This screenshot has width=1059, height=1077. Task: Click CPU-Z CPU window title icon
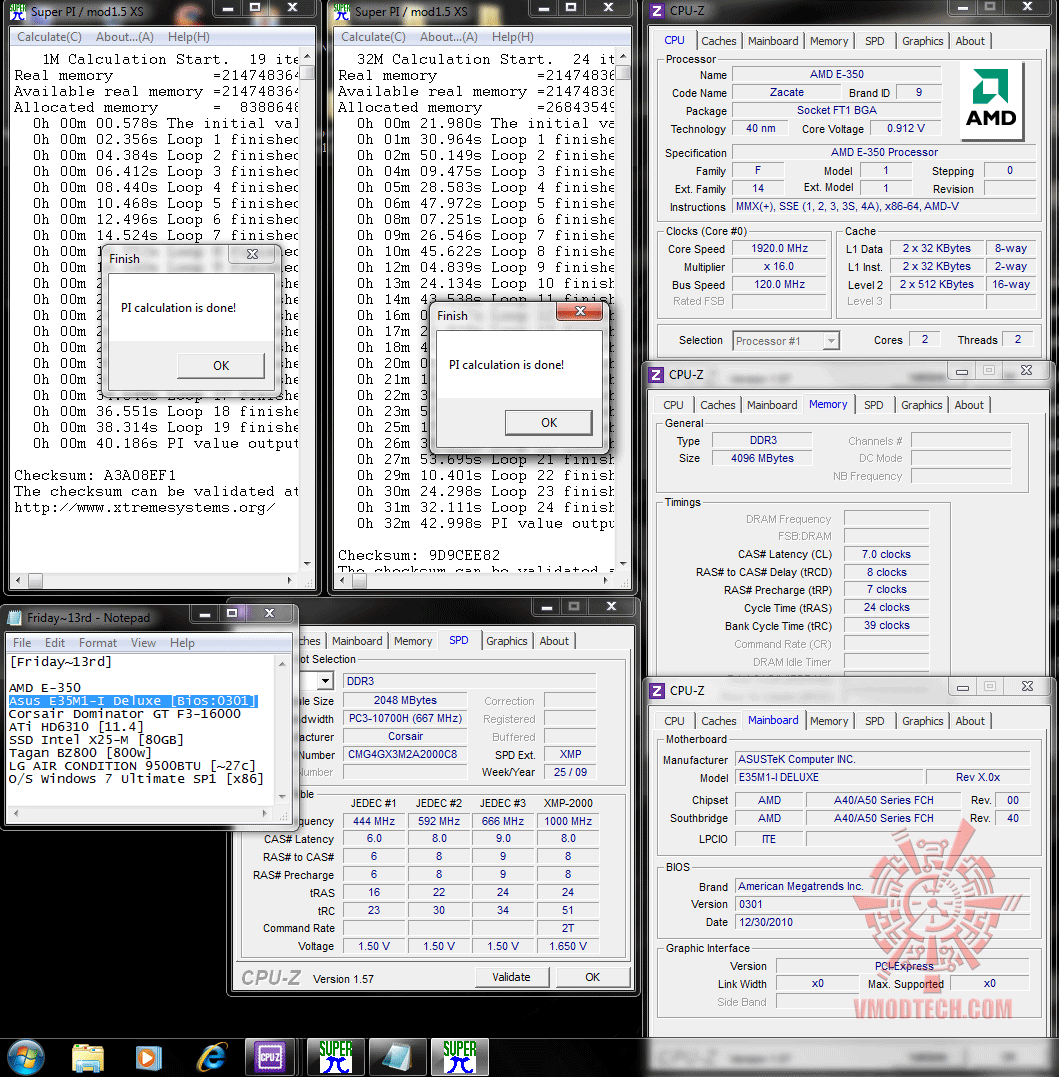(x=657, y=11)
